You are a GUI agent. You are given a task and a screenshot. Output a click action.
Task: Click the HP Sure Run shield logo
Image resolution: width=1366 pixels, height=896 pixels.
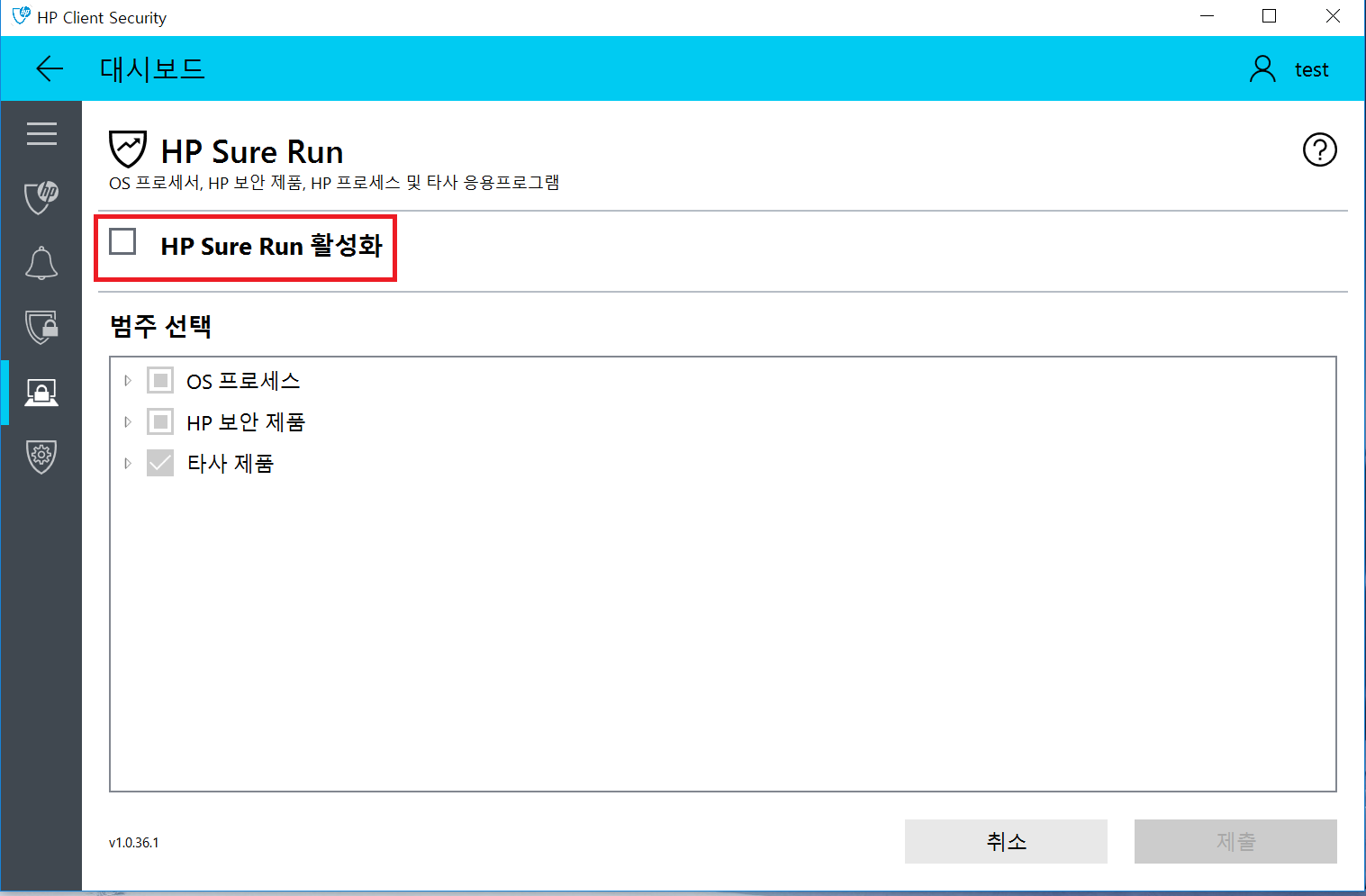pos(127,149)
